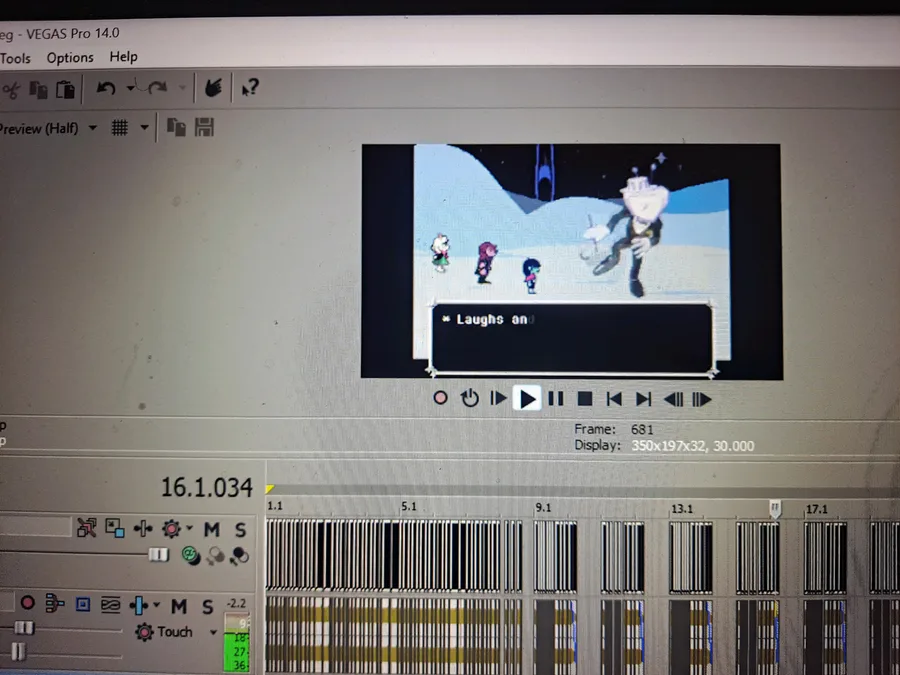Start playback with the Play button
Screen dimensions: 900x675
[x=527, y=398]
